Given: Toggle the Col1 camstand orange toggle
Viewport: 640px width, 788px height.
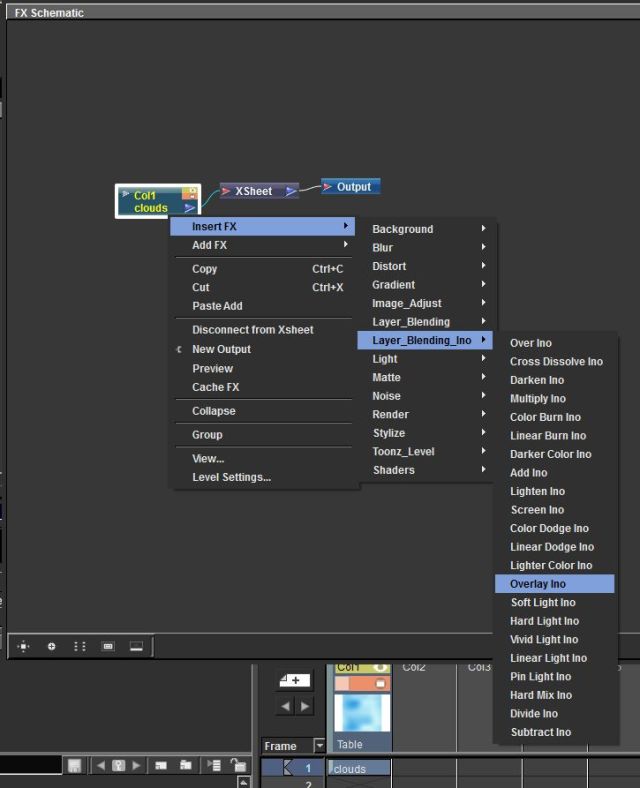Looking at the screenshot, I should (x=380, y=684).
